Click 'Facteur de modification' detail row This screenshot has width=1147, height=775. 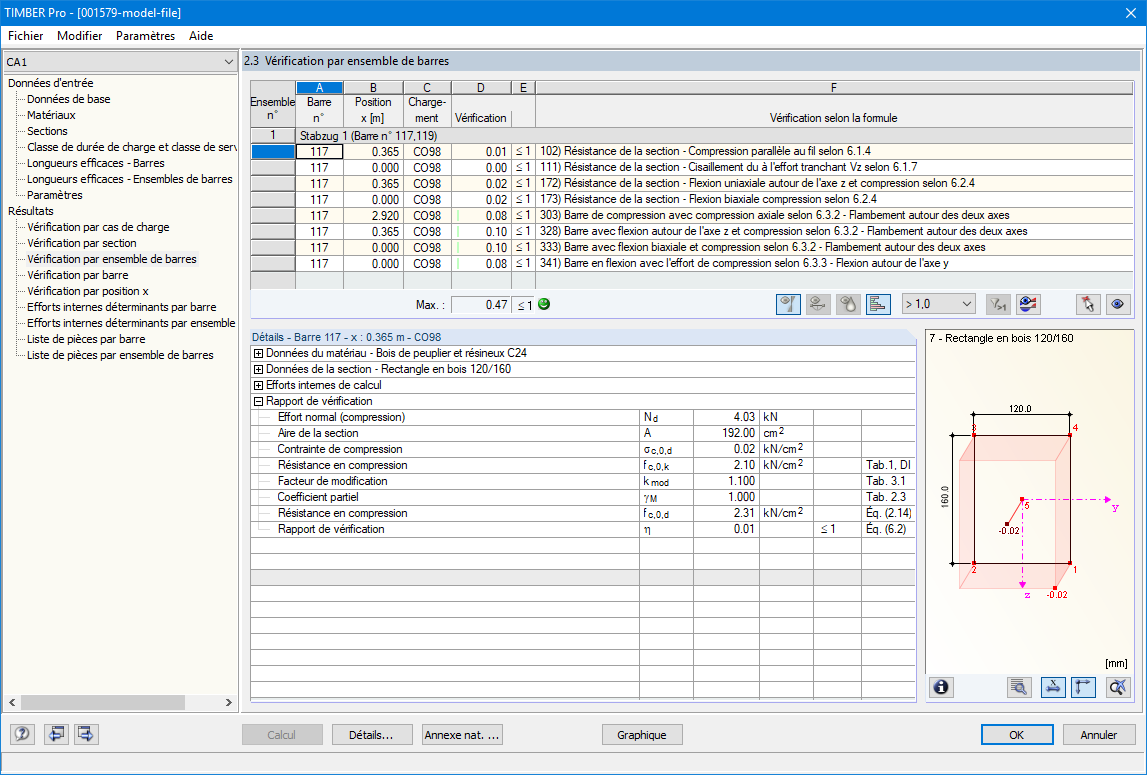[x=582, y=482]
